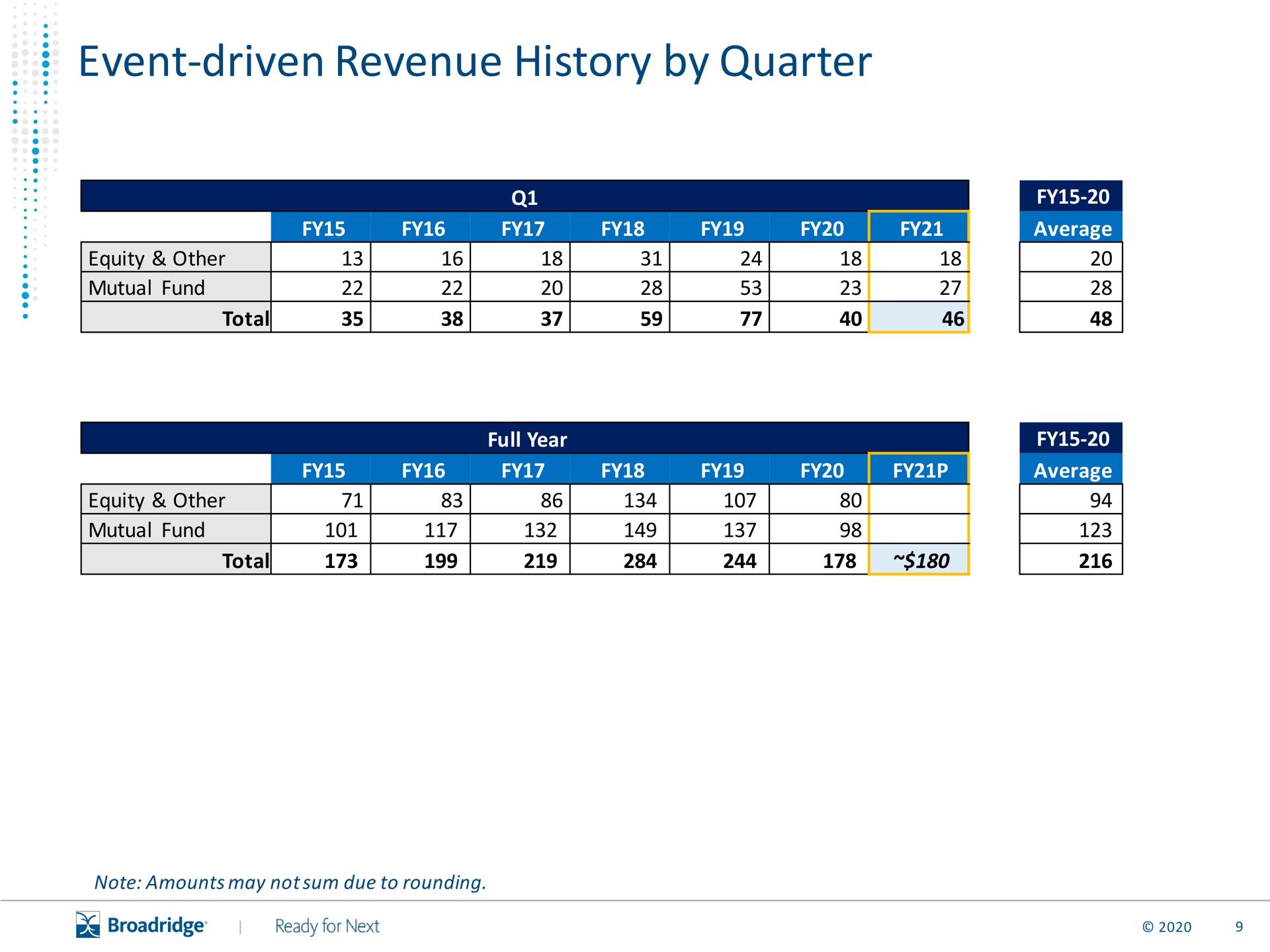Click the Broadridge logo in footer
This screenshot has width=1270, height=952.
pos(142,925)
